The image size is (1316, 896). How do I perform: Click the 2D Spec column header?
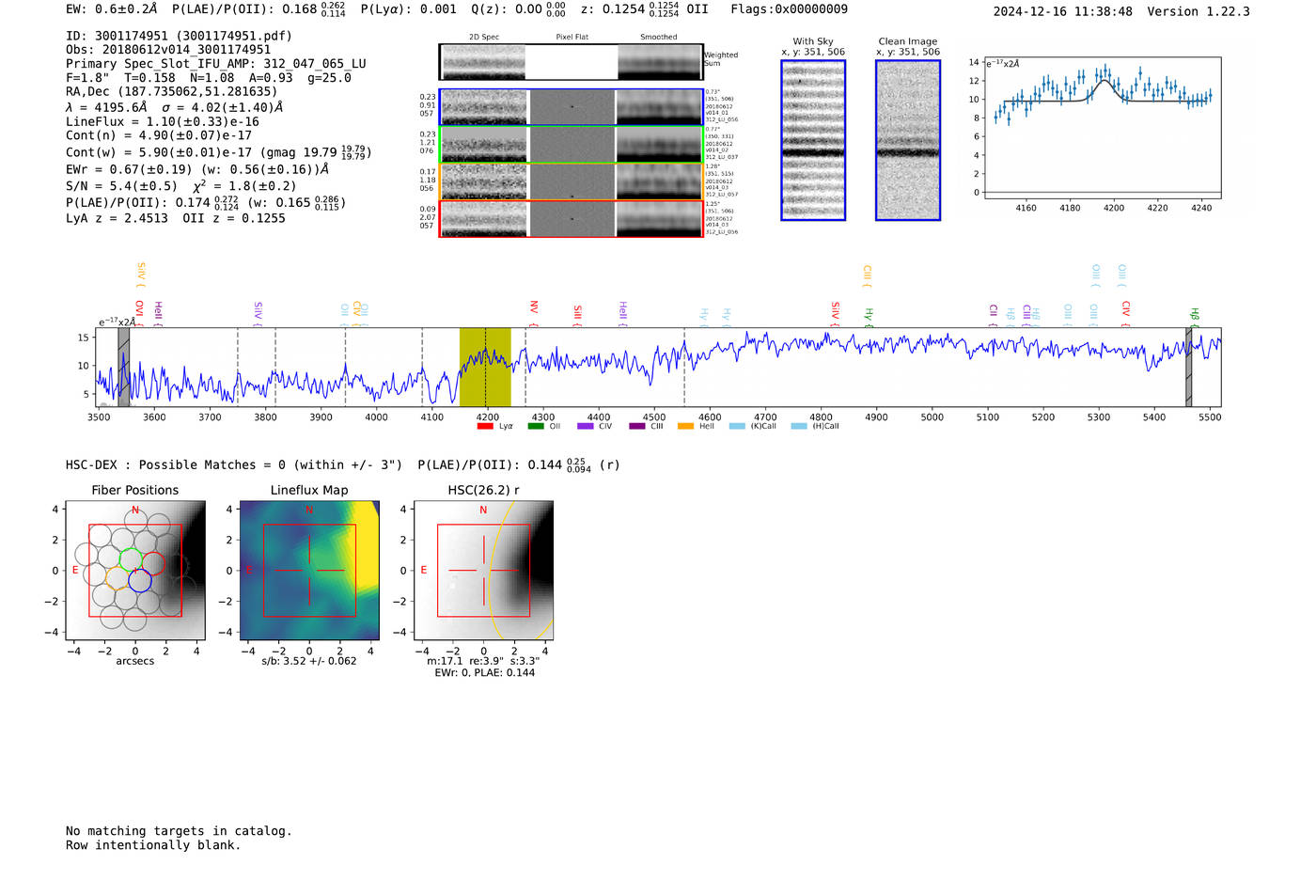(484, 38)
